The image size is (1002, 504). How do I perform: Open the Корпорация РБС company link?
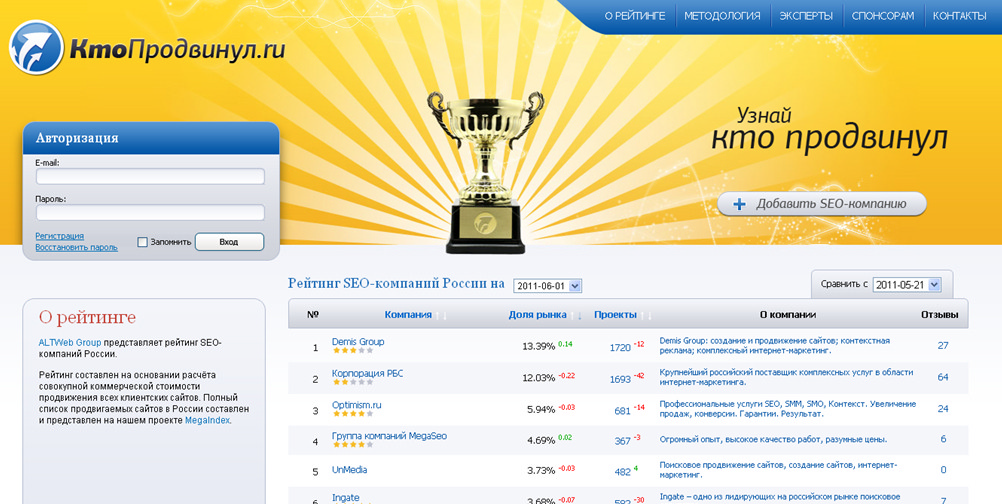367,373
